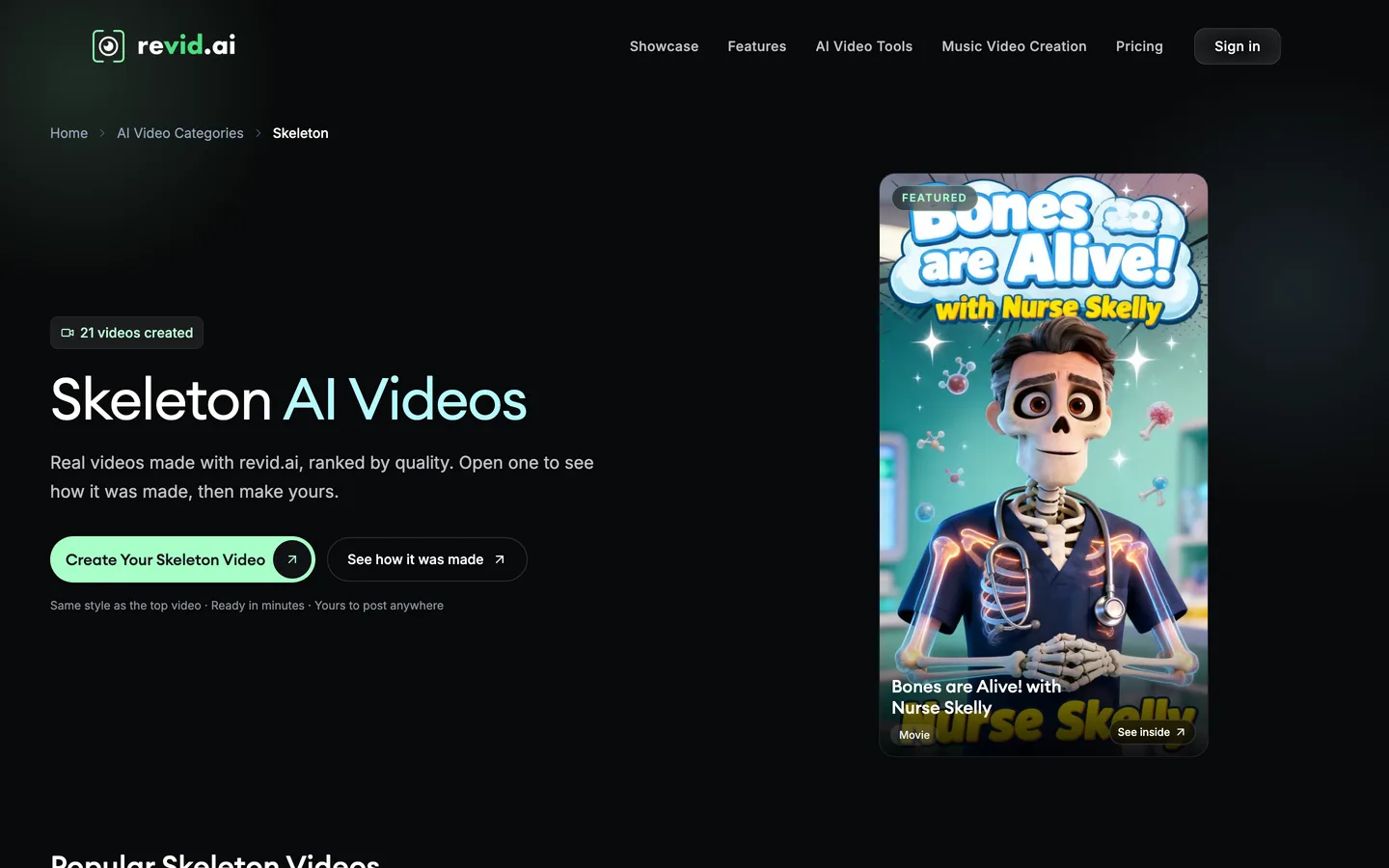Viewport: 1389px width, 868px height.
Task: Click the revid.ai wordmark text
Action: pos(186,45)
